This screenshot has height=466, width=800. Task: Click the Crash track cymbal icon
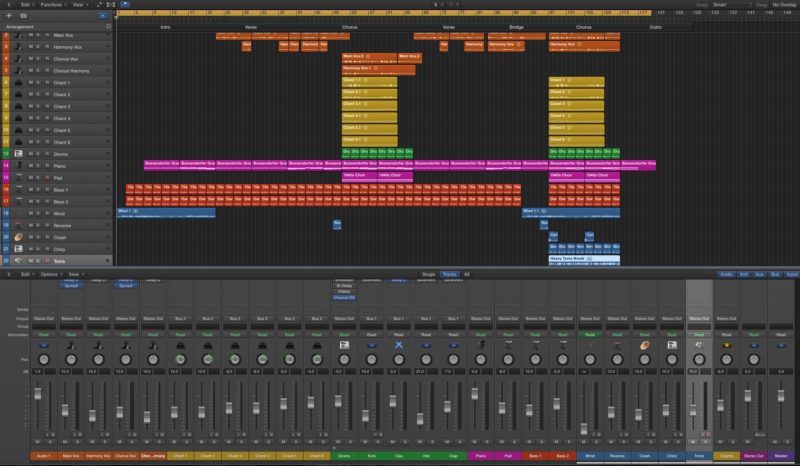click(x=18, y=237)
